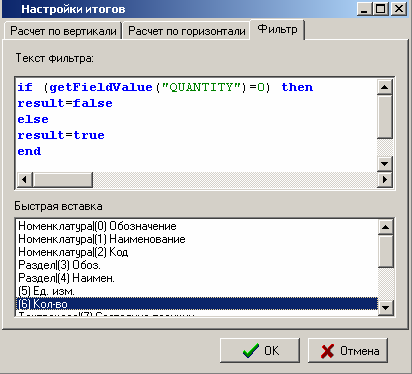
Task: Click the quick insert list scroll thumb
Action: pos(386,251)
